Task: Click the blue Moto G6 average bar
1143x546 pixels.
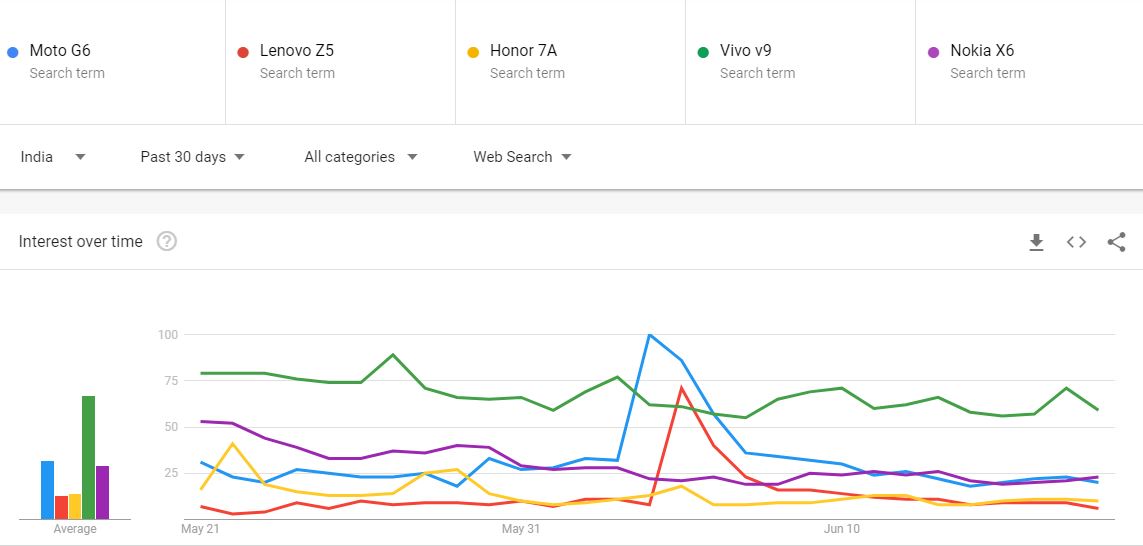Action: click(47, 490)
